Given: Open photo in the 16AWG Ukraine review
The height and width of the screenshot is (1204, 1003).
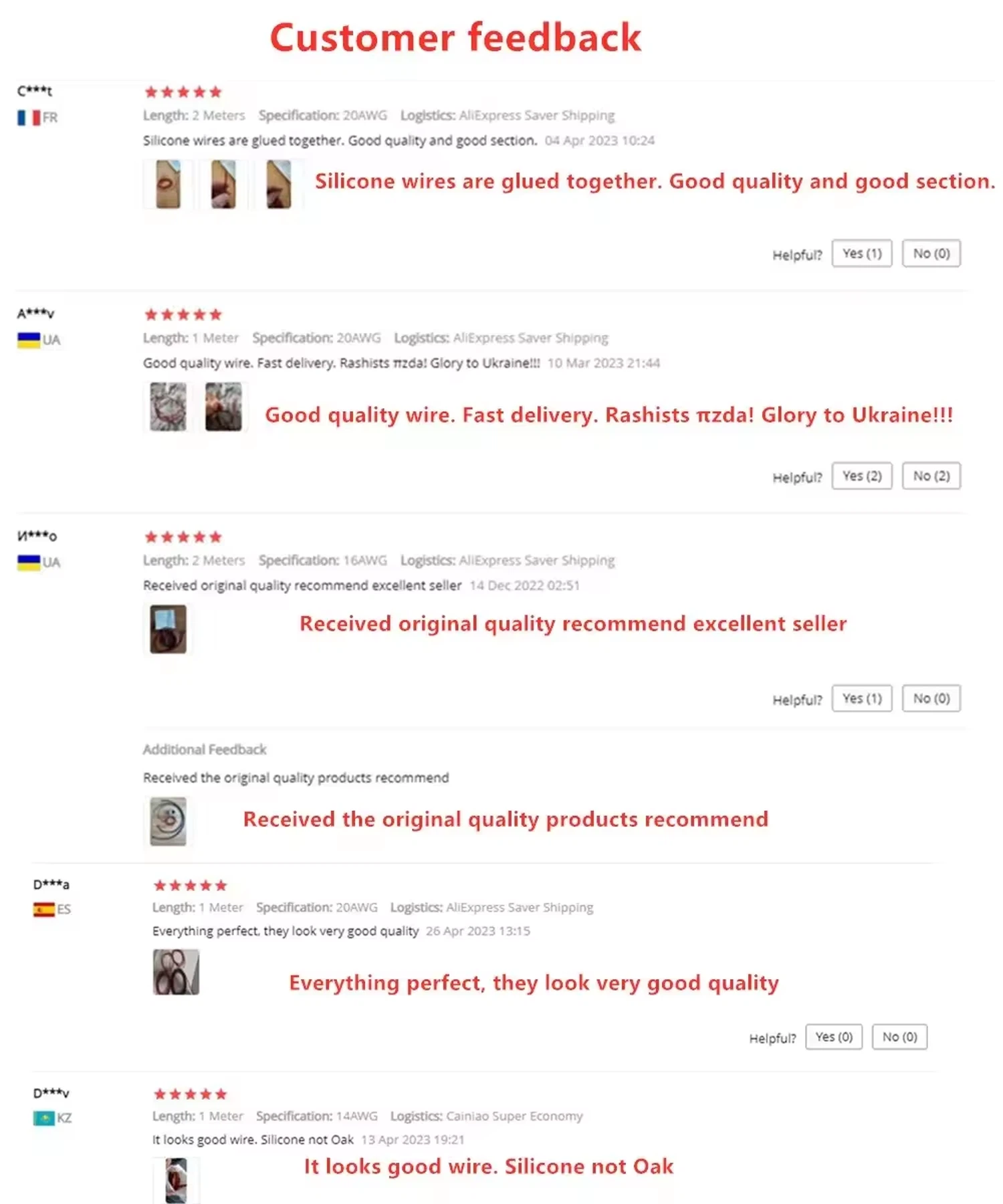Looking at the screenshot, I should [168, 629].
